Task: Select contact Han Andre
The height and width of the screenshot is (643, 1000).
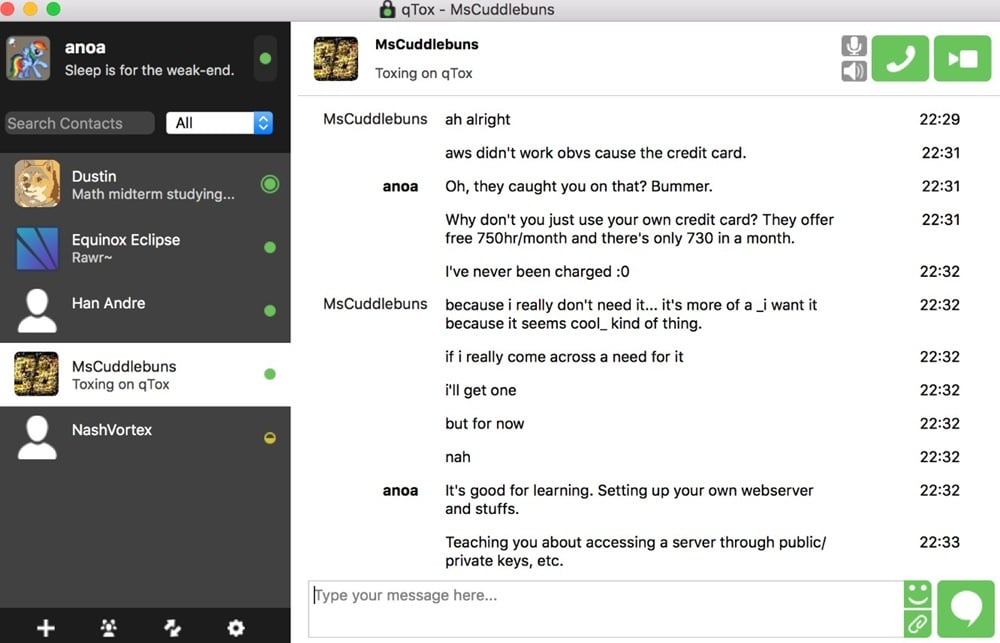Action: coord(145,311)
